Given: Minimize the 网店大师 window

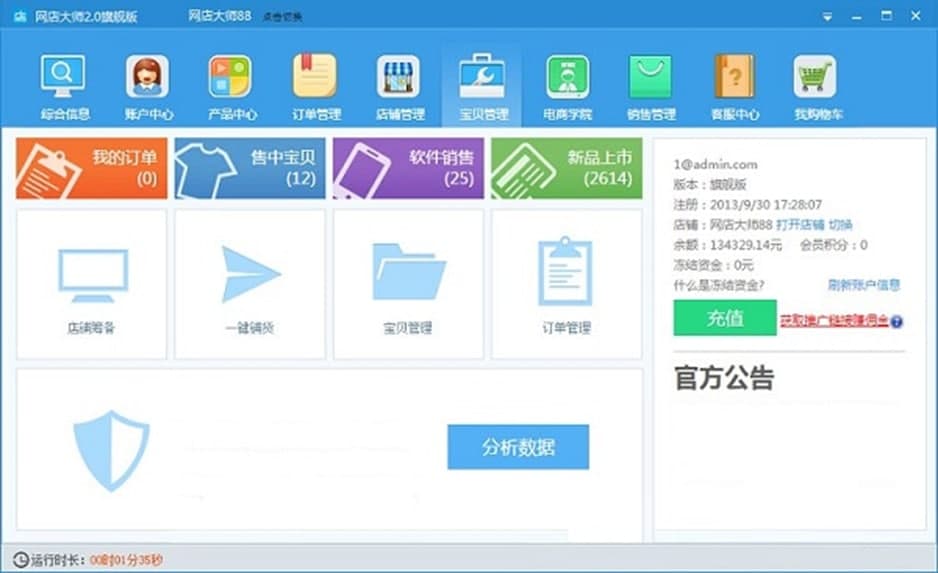Looking at the screenshot, I should click(x=857, y=17).
